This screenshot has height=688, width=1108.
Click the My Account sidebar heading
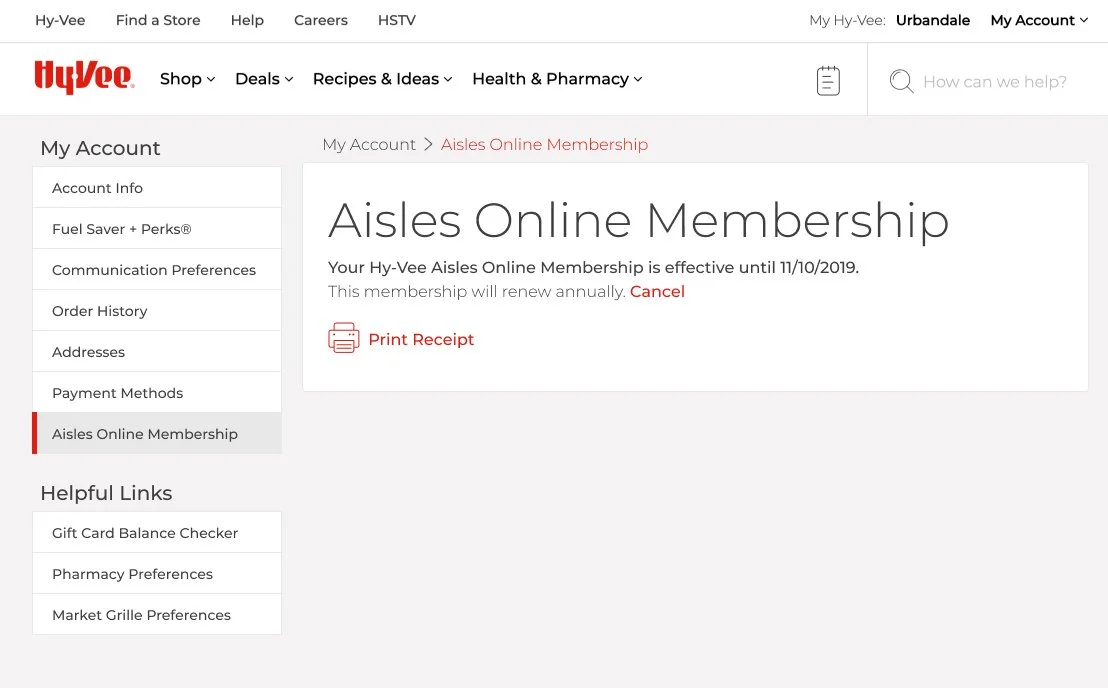point(100,148)
